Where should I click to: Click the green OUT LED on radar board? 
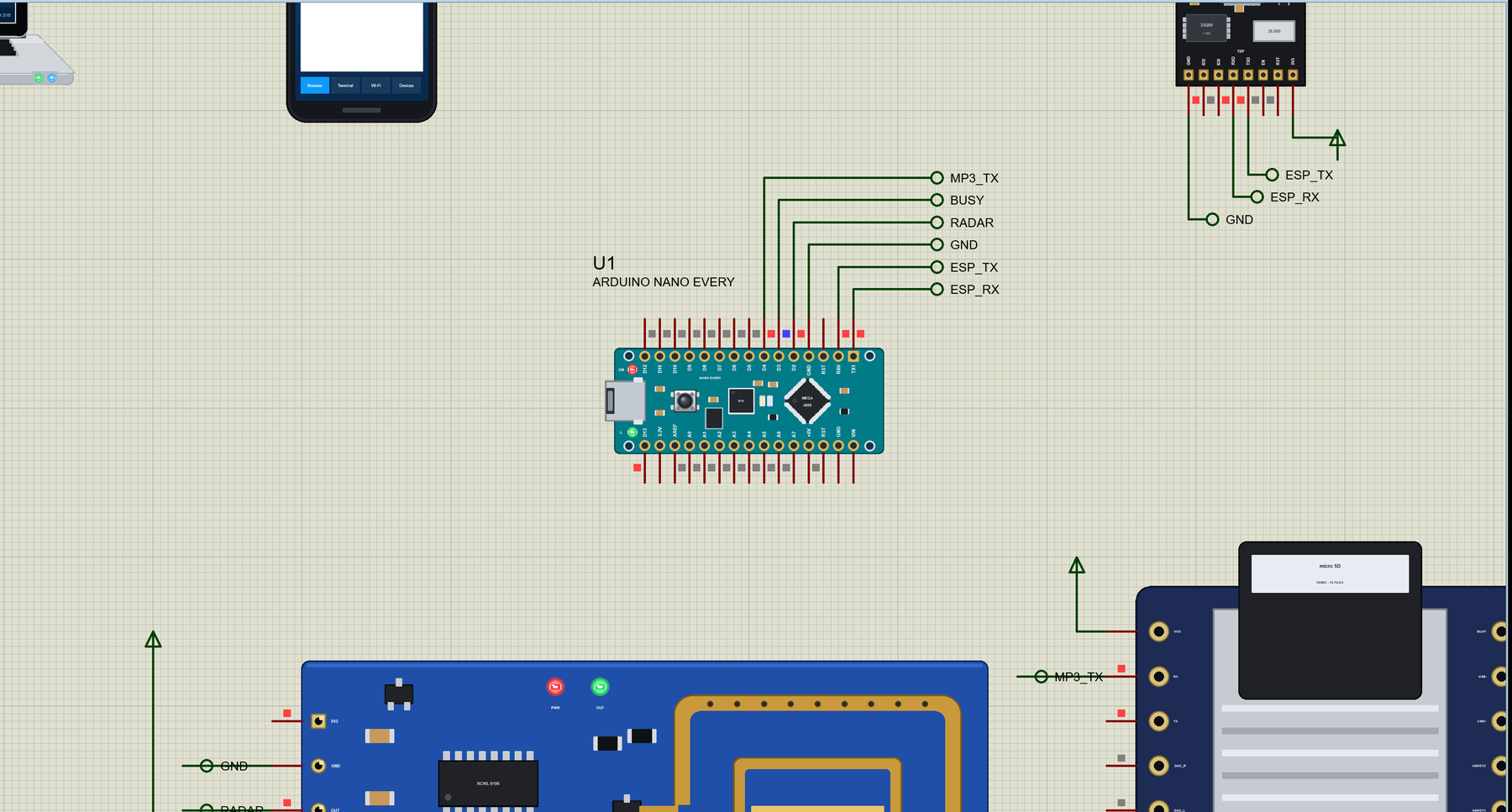pyautogui.click(x=600, y=687)
